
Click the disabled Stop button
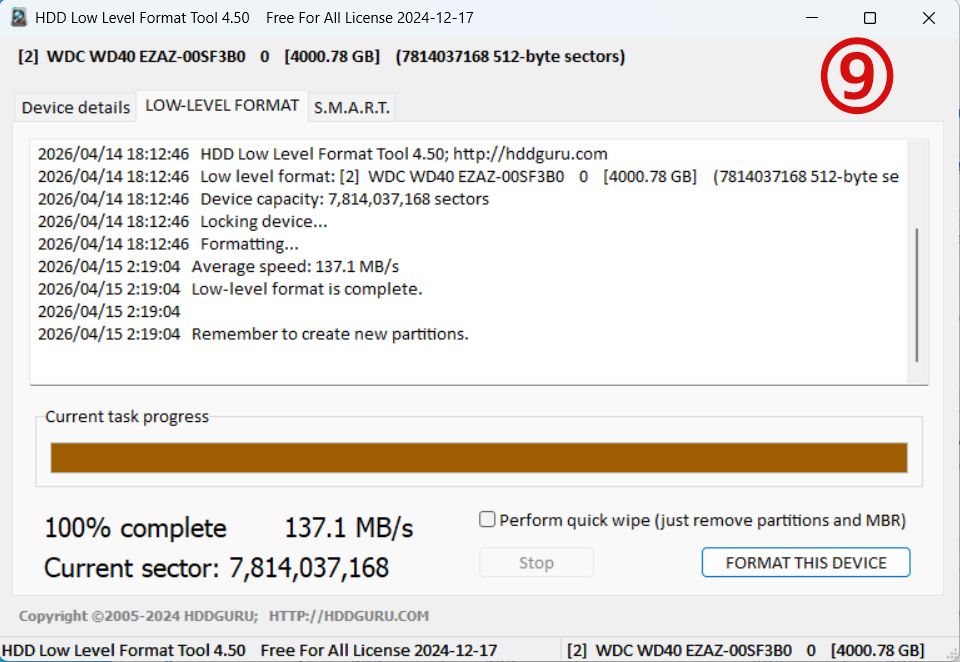[536, 562]
